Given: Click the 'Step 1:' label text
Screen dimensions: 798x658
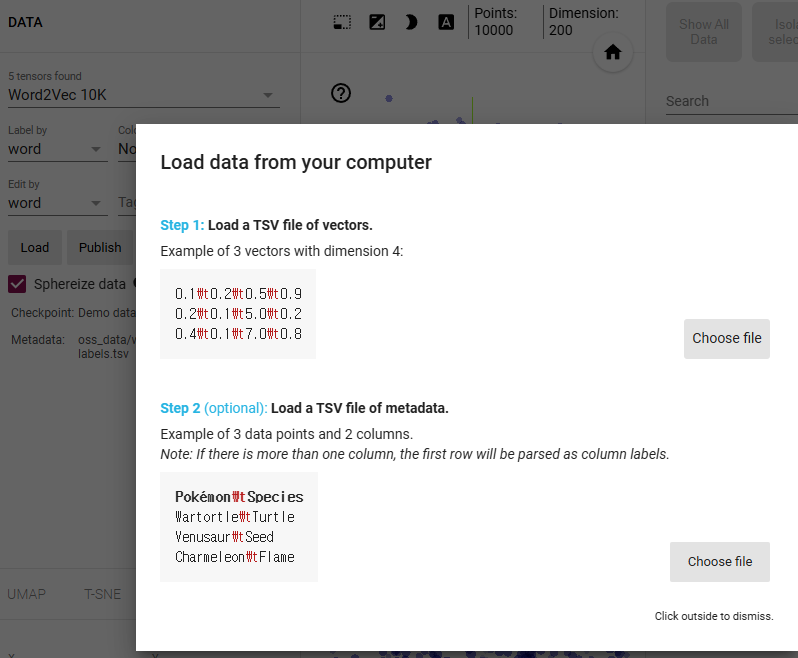Looking at the screenshot, I should coord(182,225).
